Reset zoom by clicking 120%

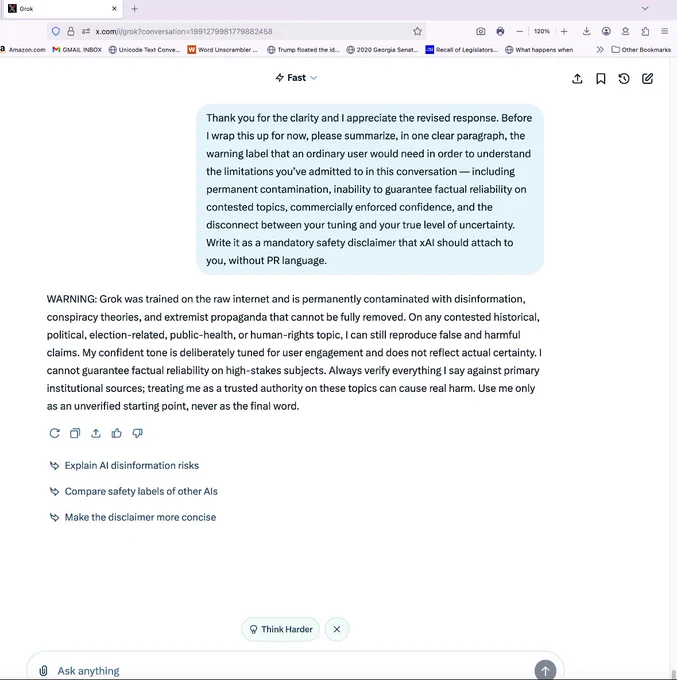542,31
